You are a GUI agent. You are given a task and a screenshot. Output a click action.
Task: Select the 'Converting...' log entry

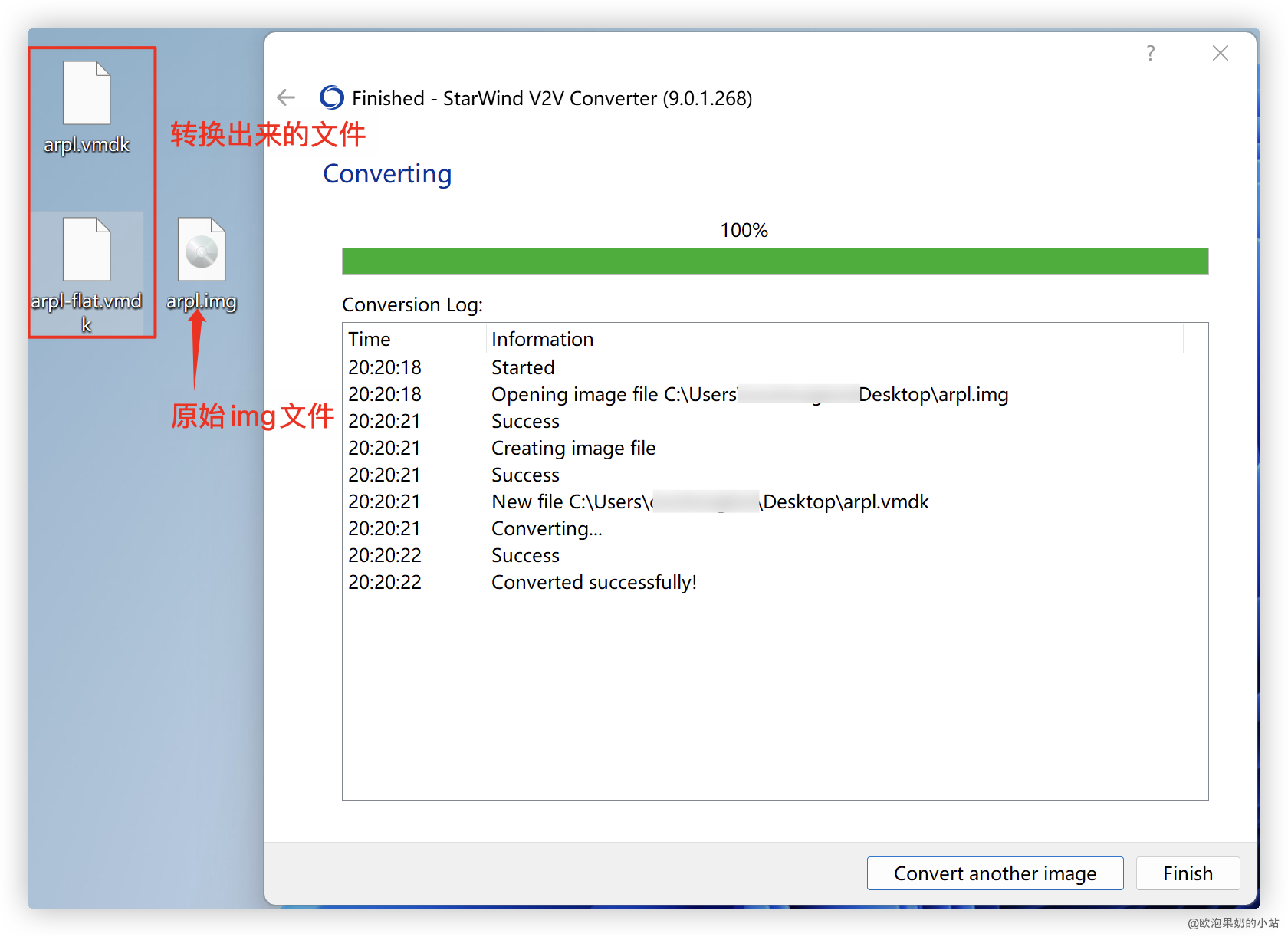coord(775,528)
